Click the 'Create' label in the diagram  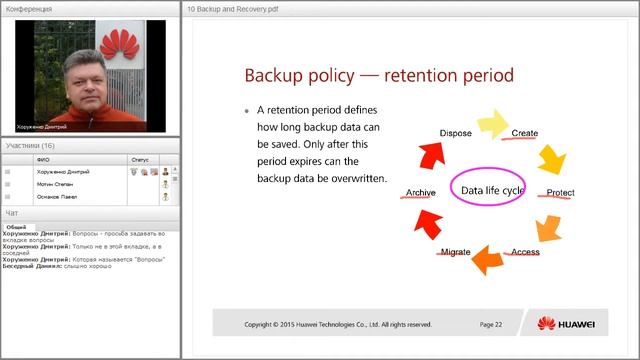click(x=524, y=133)
